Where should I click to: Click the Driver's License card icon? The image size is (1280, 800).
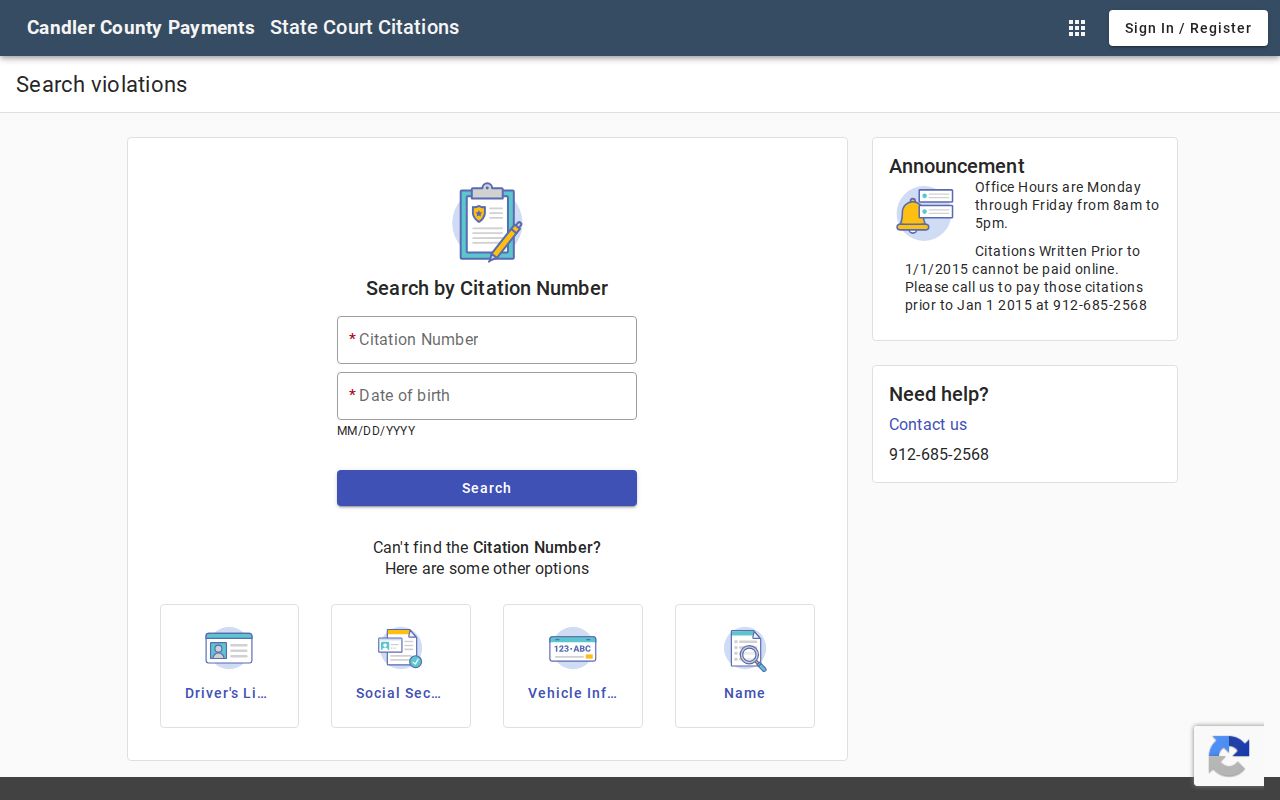tap(229, 648)
